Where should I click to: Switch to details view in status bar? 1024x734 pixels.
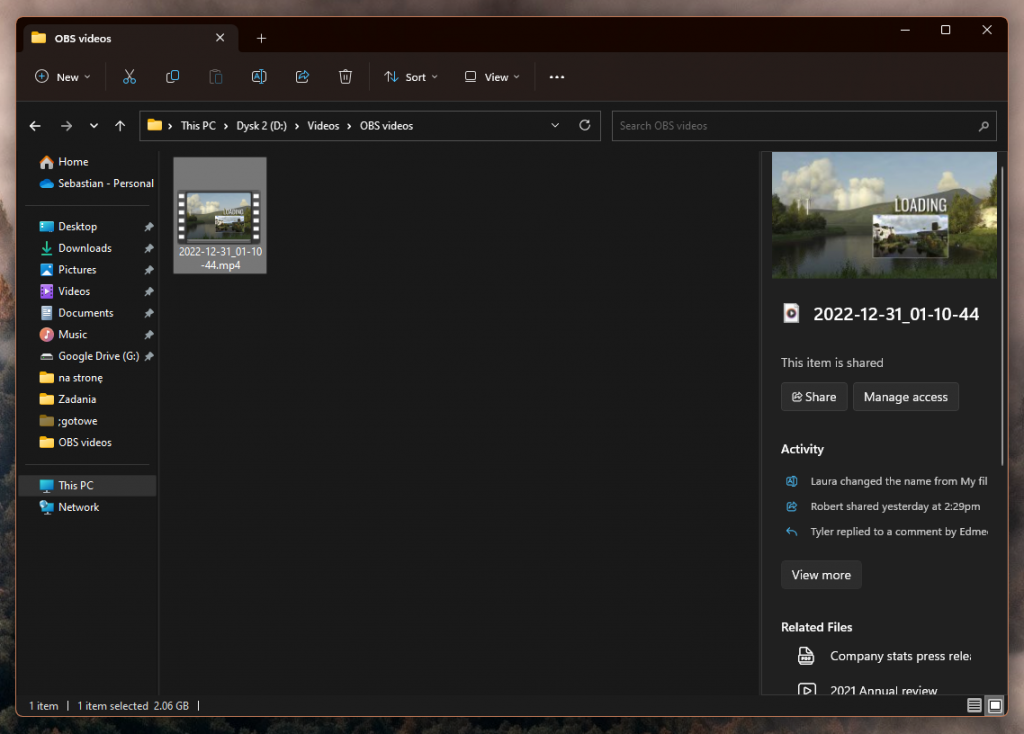[973, 705]
